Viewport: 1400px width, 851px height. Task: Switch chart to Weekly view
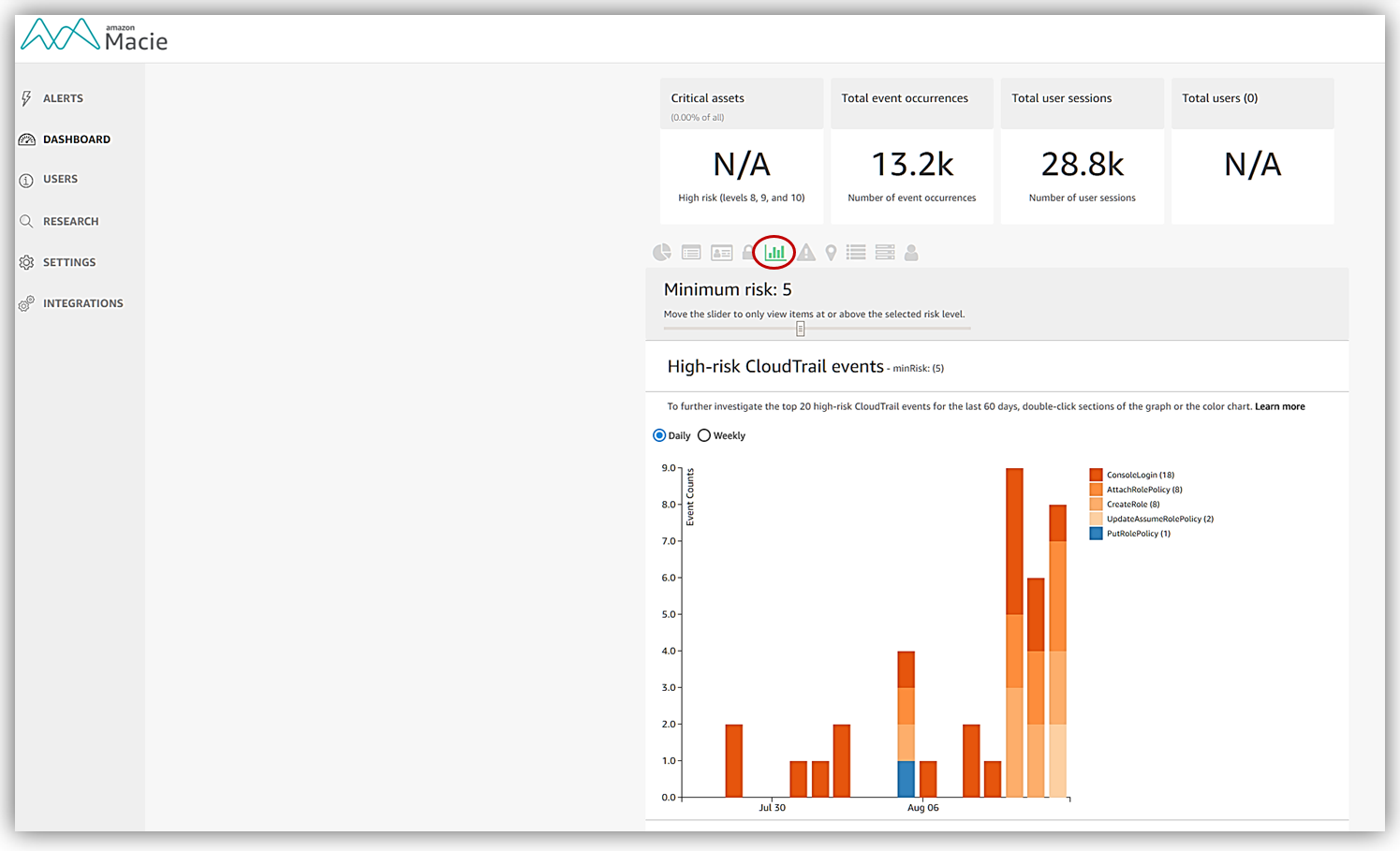tap(704, 435)
